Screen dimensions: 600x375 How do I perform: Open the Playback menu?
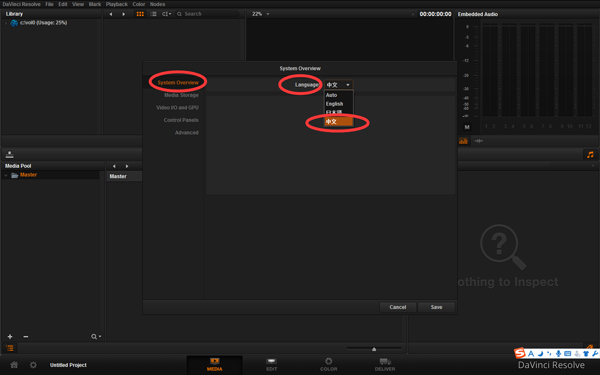point(117,4)
